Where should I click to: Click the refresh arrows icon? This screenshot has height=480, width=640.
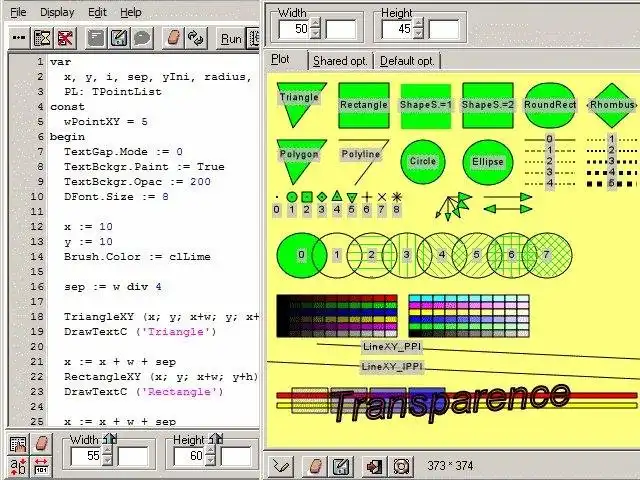pyautogui.click(x=196, y=38)
